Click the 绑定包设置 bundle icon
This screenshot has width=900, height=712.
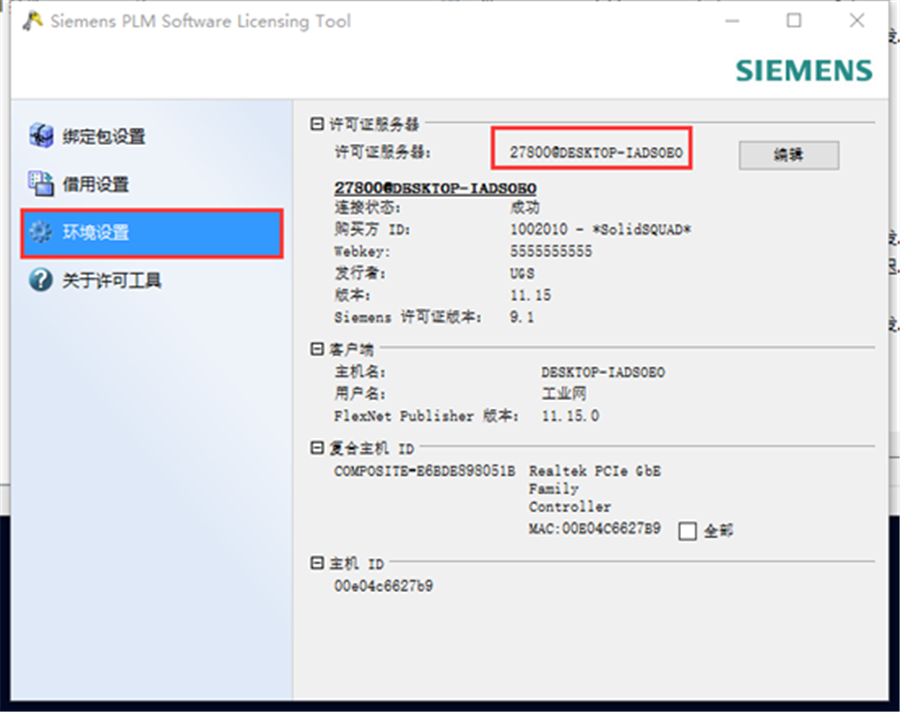[41, 136]
